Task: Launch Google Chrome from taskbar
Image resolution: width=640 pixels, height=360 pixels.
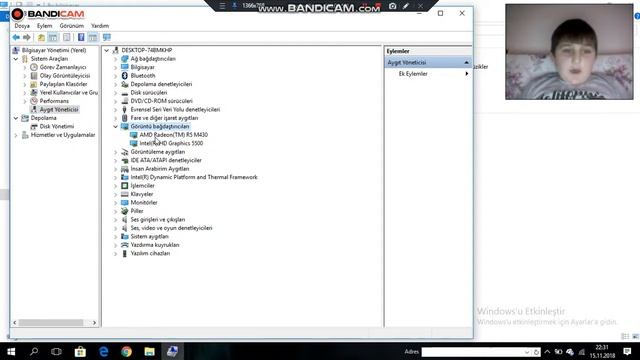Action: pos(127,351)
